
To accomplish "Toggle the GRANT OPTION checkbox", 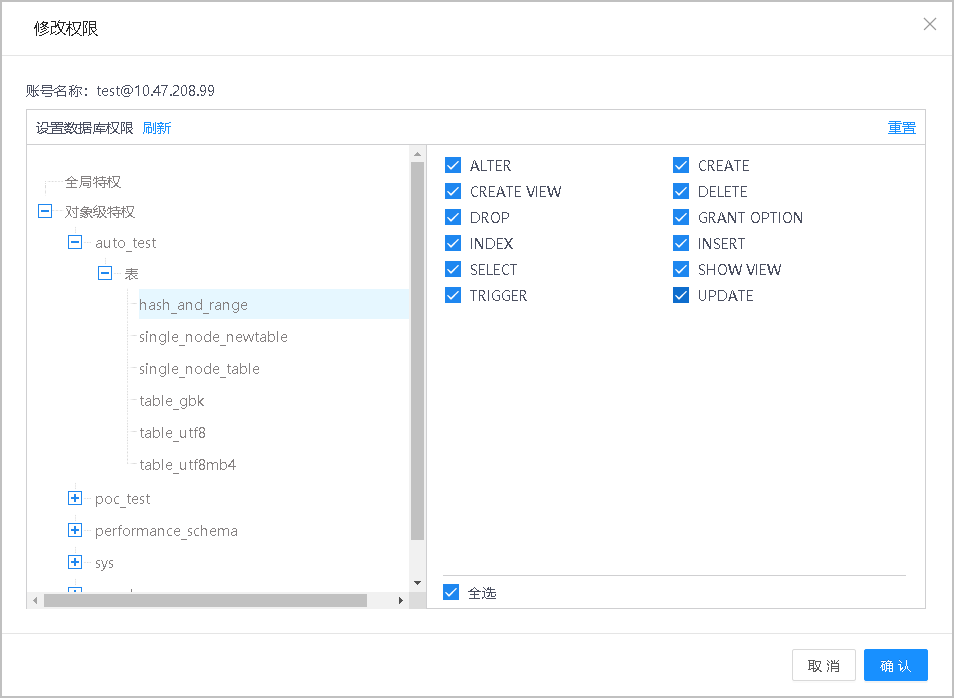I will [681, 218].
